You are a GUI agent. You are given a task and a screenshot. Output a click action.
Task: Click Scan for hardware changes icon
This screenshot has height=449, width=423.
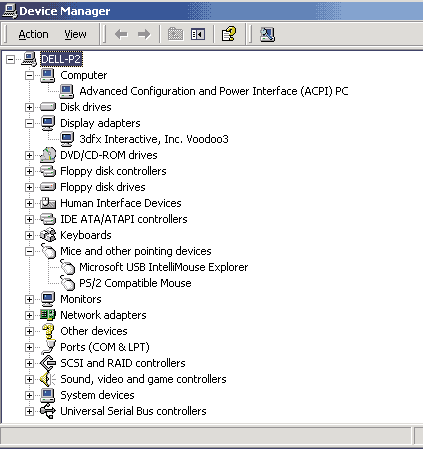point(267,34)
